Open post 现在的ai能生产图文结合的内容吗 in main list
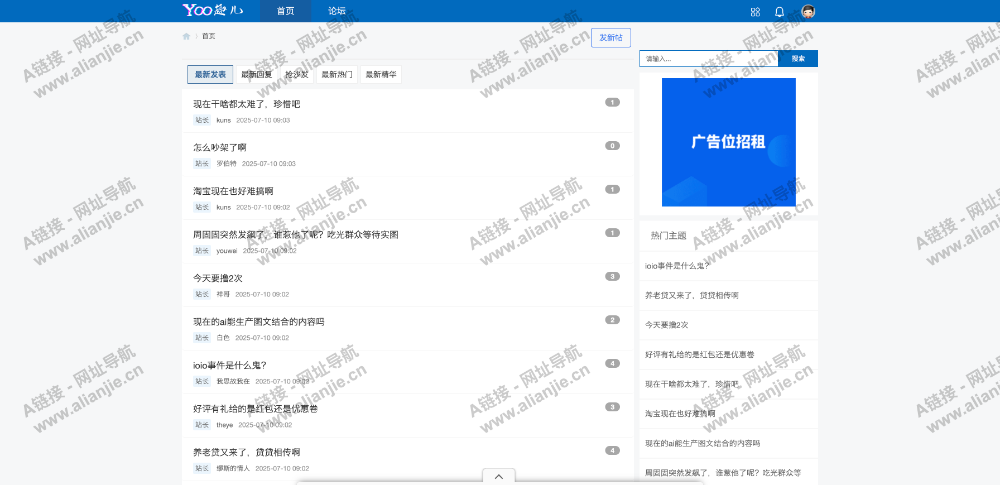 259,322
